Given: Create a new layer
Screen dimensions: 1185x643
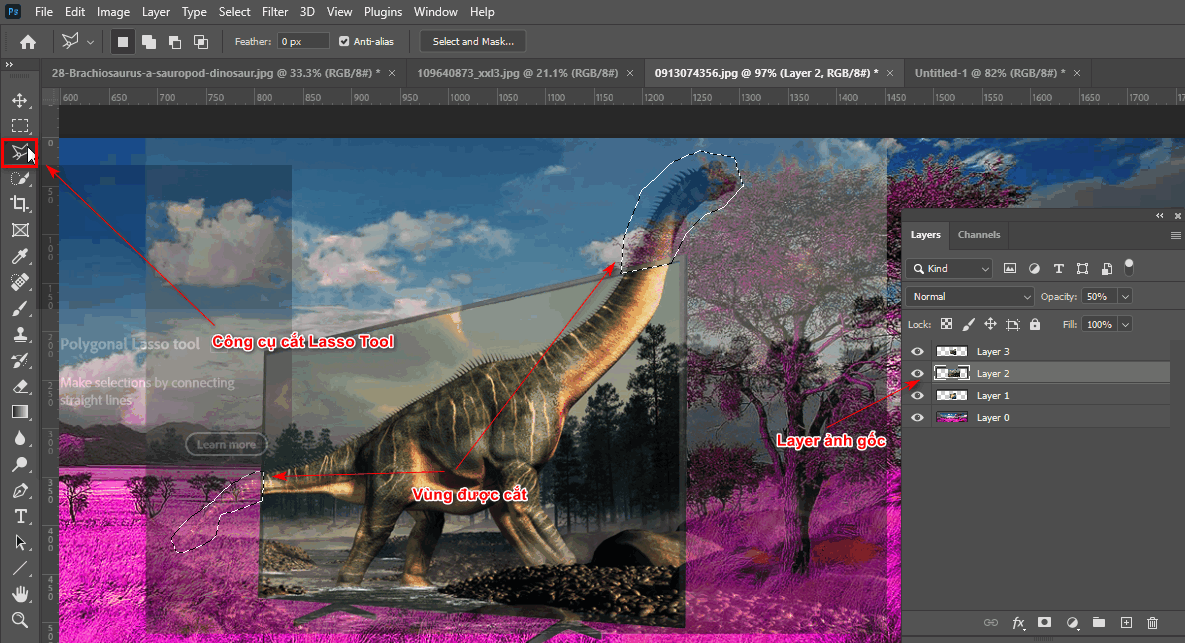Looking at the screenshot, I should click(1126, 622).
